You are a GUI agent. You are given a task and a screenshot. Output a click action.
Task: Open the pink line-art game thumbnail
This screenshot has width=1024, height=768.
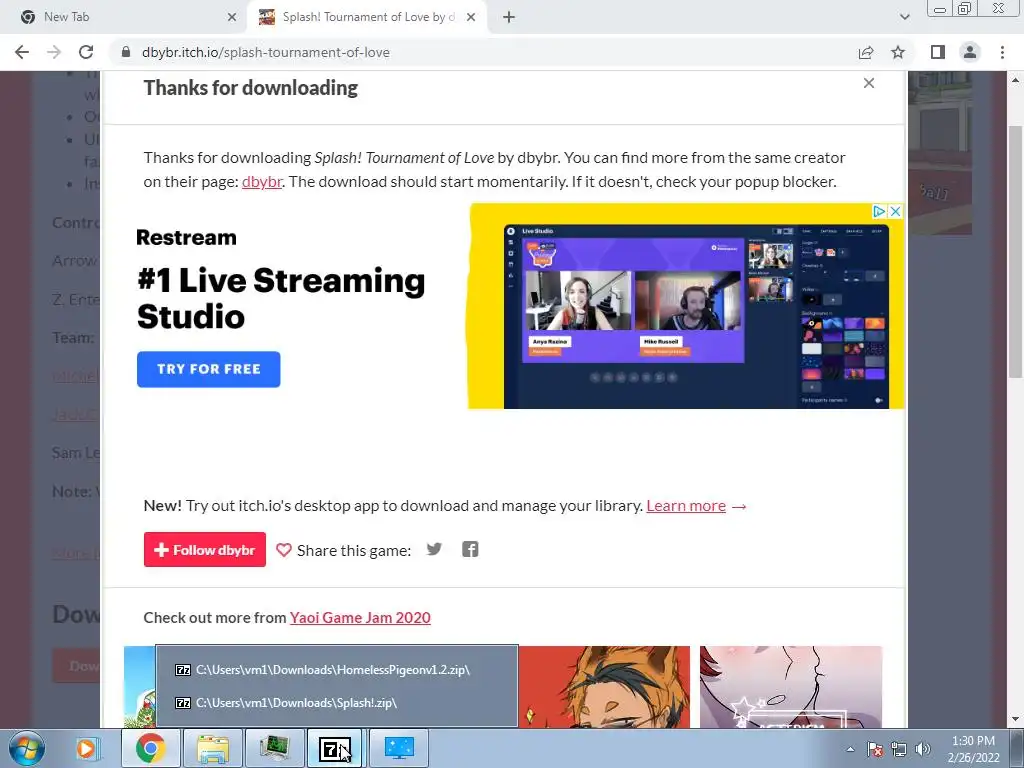click(x=791, y=686)
